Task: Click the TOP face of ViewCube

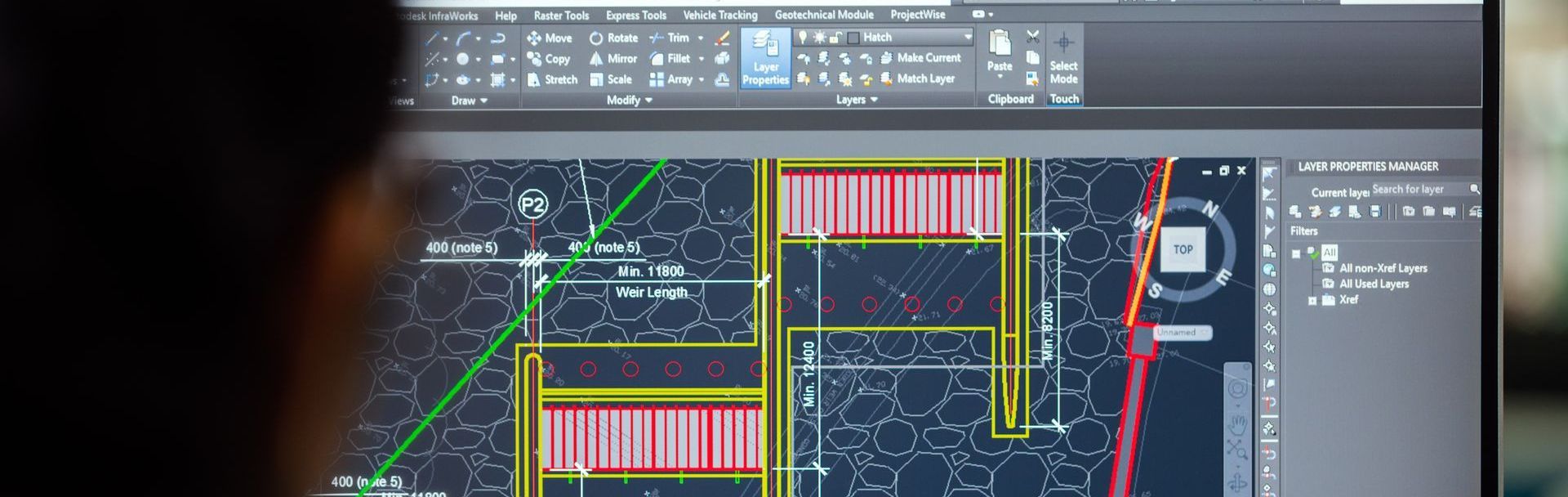Action: tap(1183, 249)
